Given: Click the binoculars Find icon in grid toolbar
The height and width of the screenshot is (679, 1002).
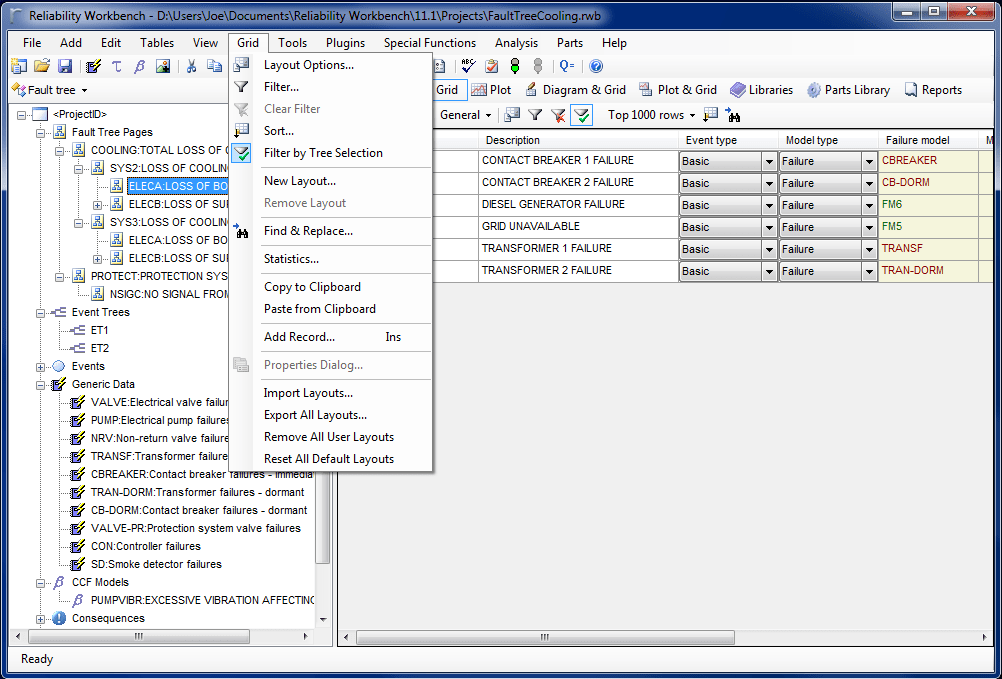Looking at the screenshot, I should point(732,115).
